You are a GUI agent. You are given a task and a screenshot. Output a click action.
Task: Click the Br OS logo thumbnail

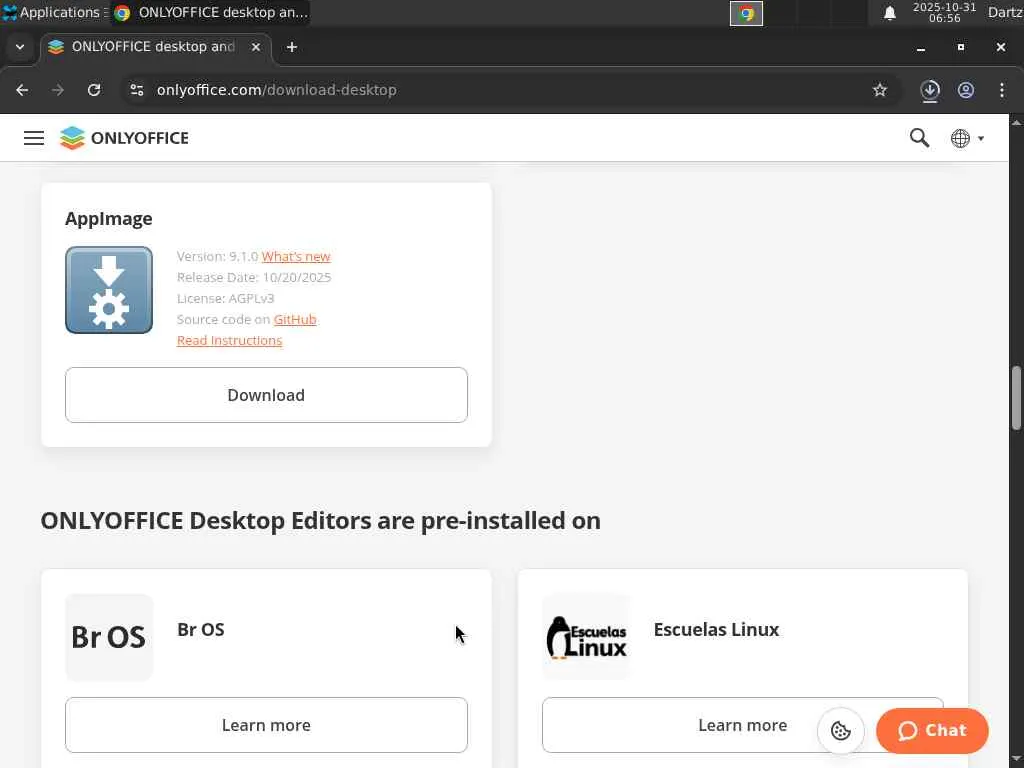click(109, 637)
